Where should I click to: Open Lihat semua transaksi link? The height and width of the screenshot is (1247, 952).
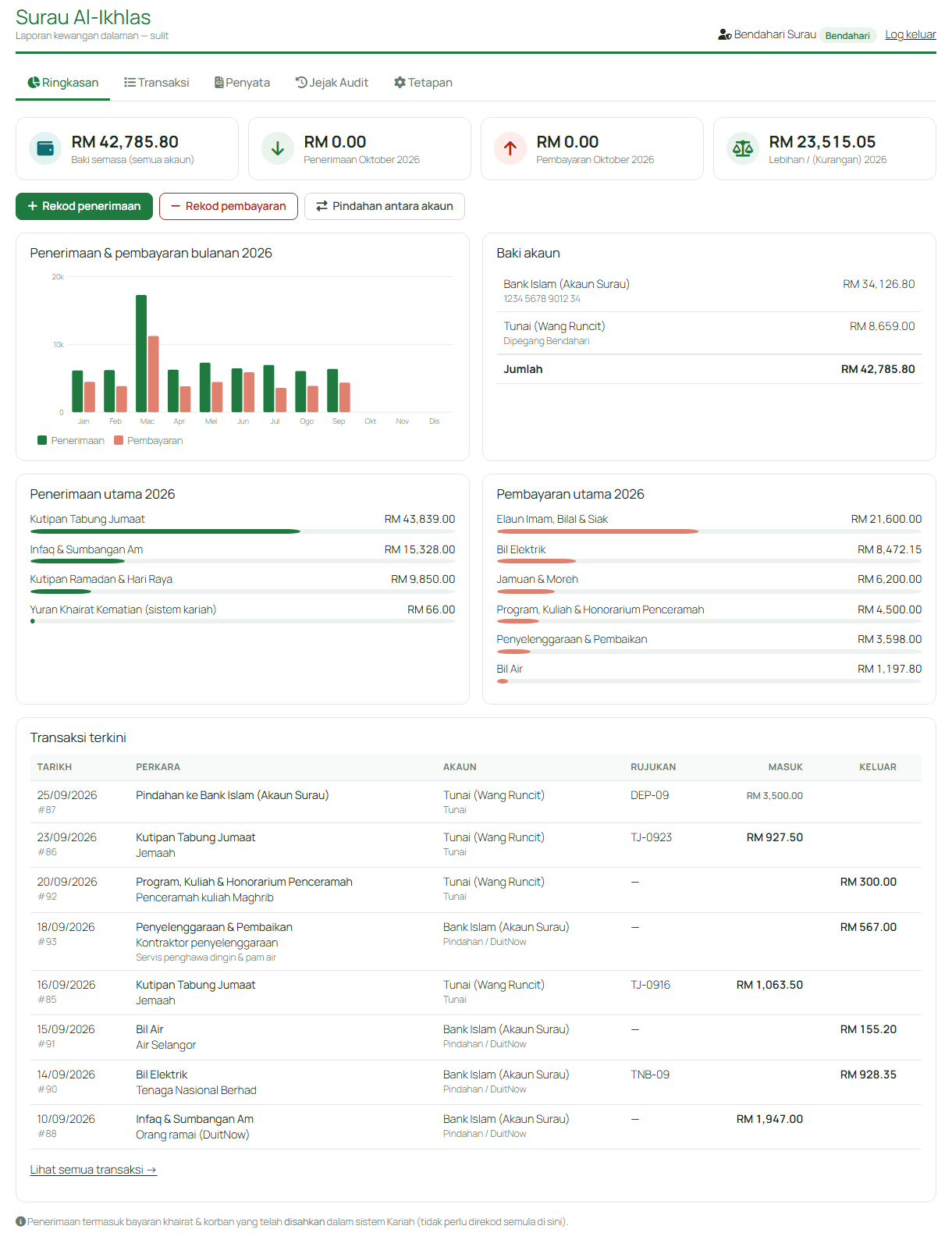tap(94, 1170)
